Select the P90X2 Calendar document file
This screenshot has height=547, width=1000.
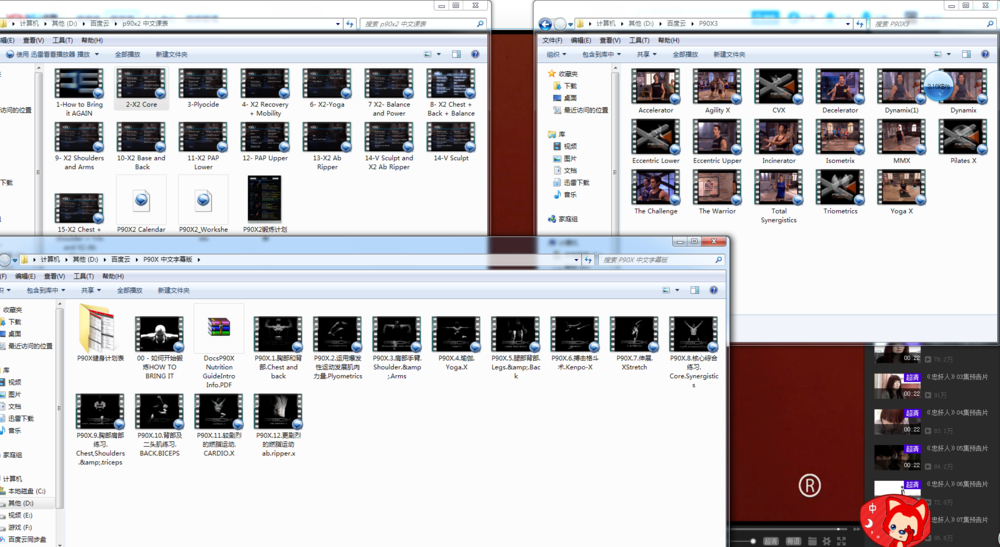click(142, 204)
